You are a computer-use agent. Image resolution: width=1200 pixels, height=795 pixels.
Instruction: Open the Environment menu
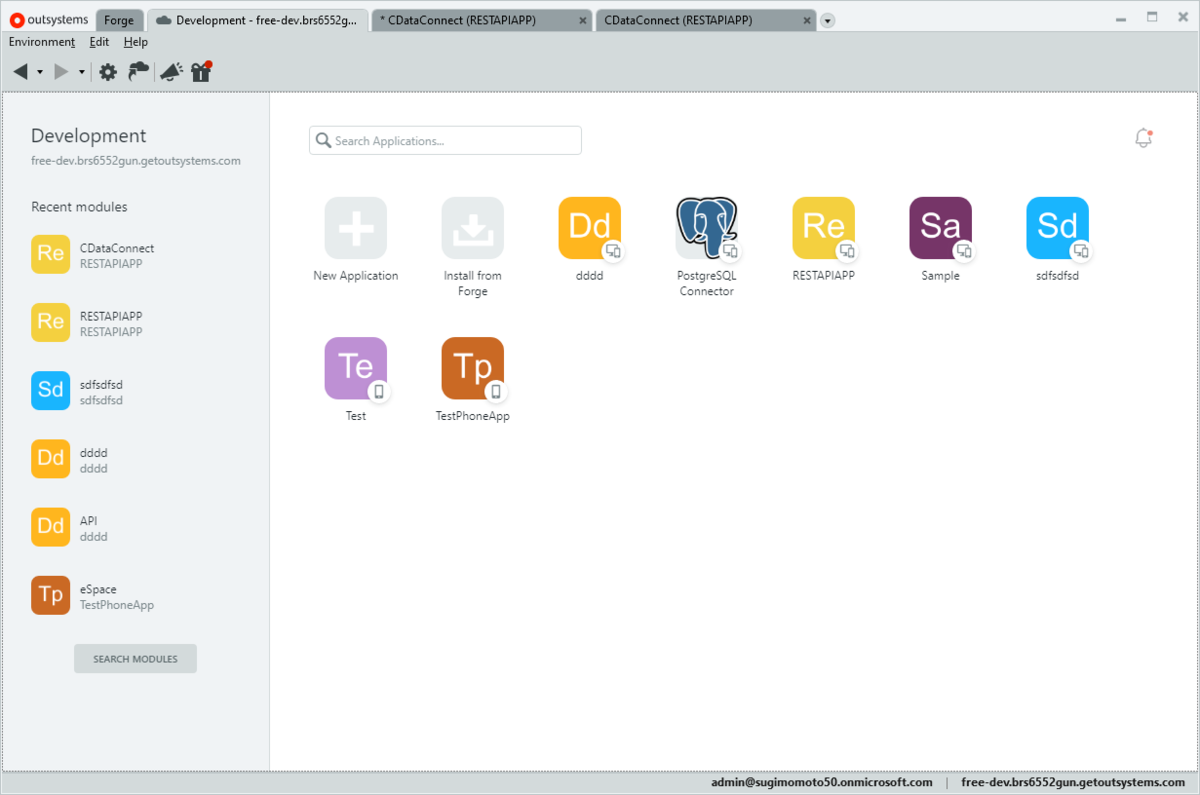[42, 42]
